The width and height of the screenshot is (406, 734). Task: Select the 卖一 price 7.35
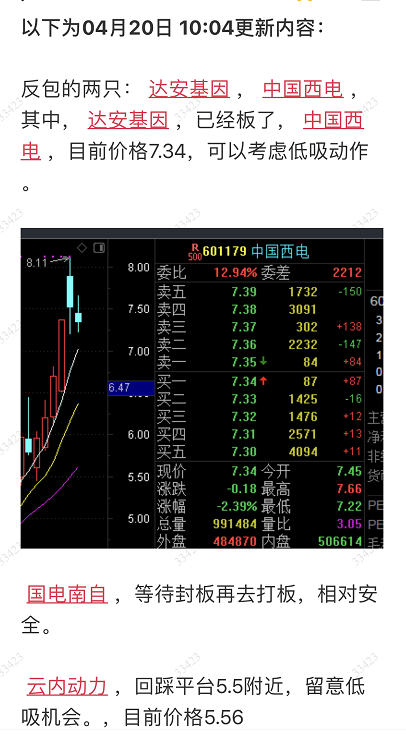[x=244, y=362]
